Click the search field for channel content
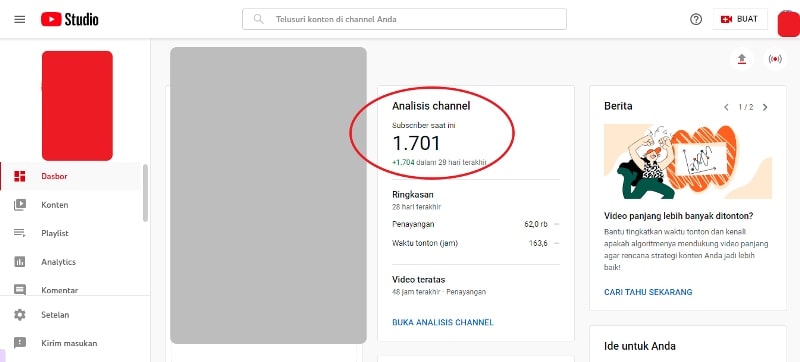This screenshot has height=362, width=800. [x=404, y=19]
